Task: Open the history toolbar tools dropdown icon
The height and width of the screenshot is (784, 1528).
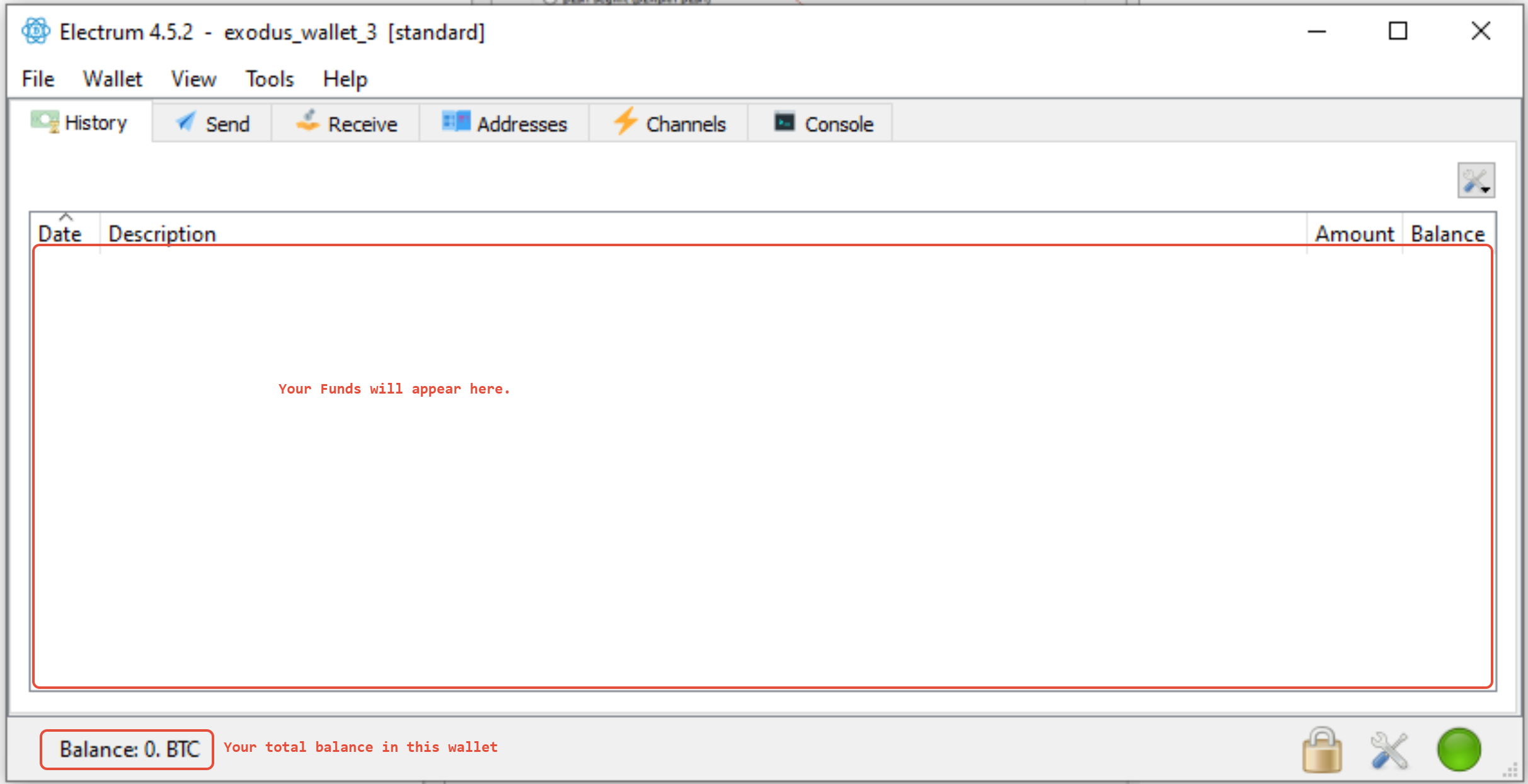Action: tap(1476, 181)
